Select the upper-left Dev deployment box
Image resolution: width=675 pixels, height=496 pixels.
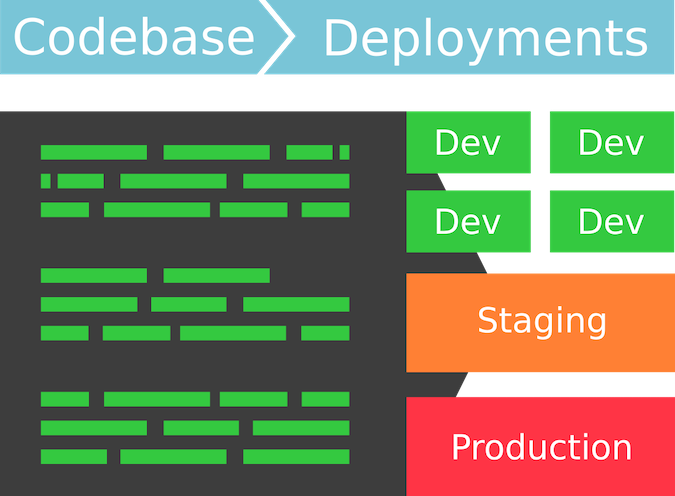tap(467, 142)
